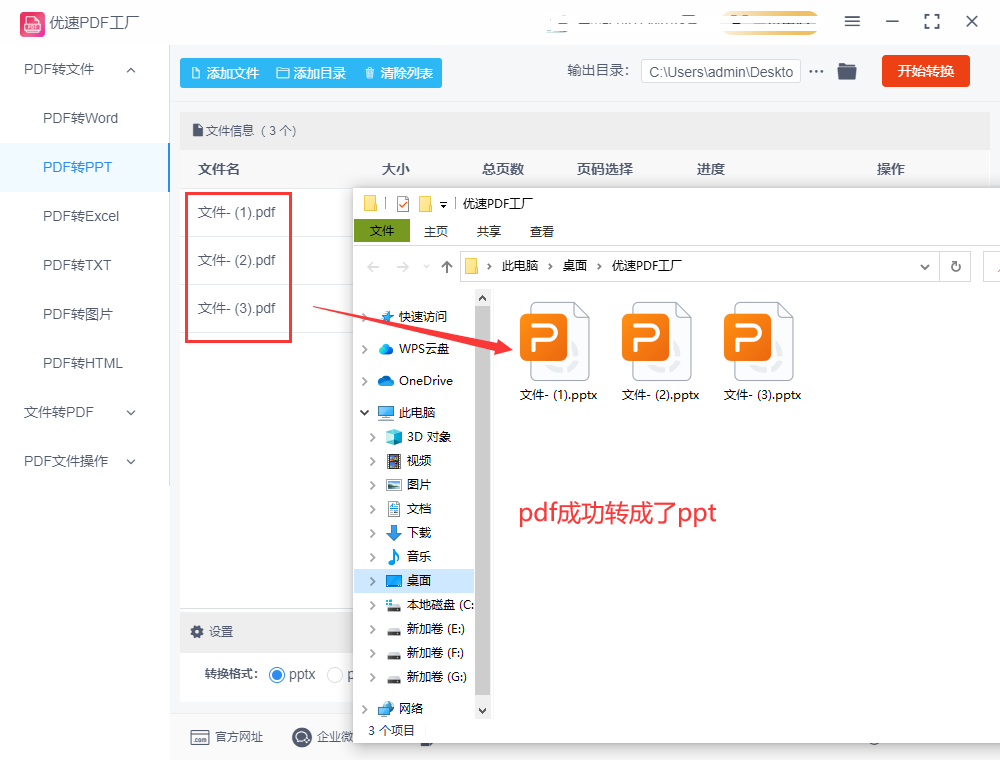
Task: Select 文档 folder in navigation tree
Action: pyautogui.click(x=409, y=509)
